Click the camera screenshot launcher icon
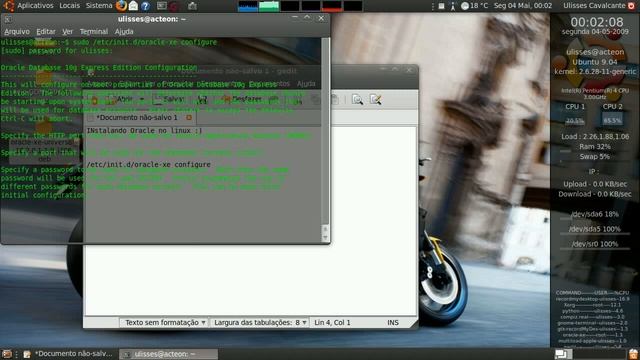The height and width of the screenshot is (360, 640). 192,6
